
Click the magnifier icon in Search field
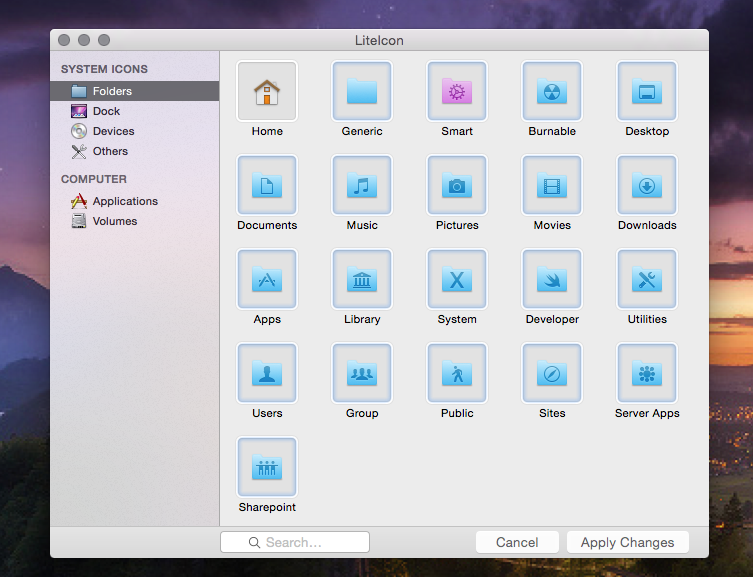254,542
